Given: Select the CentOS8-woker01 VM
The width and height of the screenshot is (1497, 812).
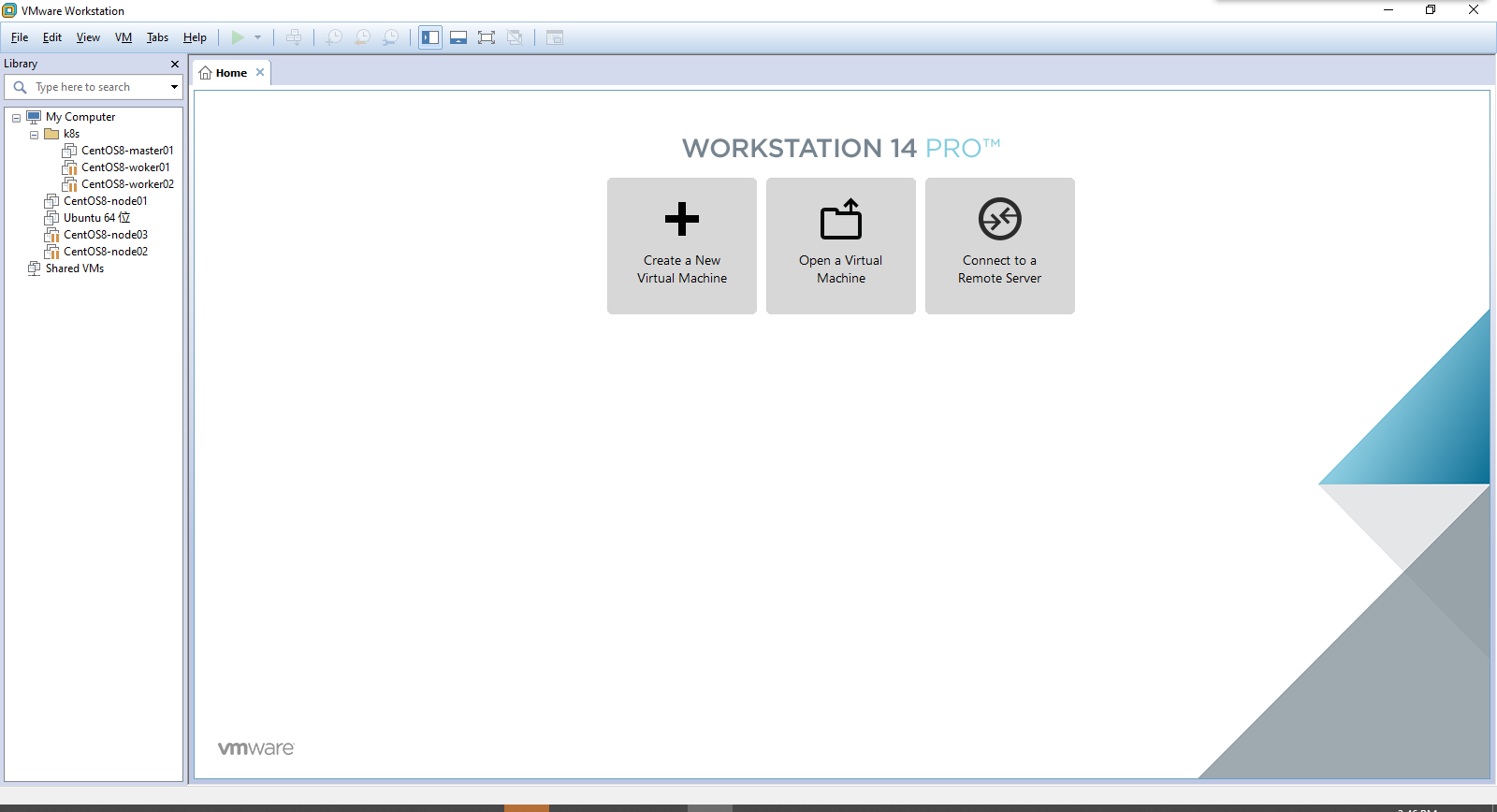Looking at the screenshot, I should [x=125, y=167].
